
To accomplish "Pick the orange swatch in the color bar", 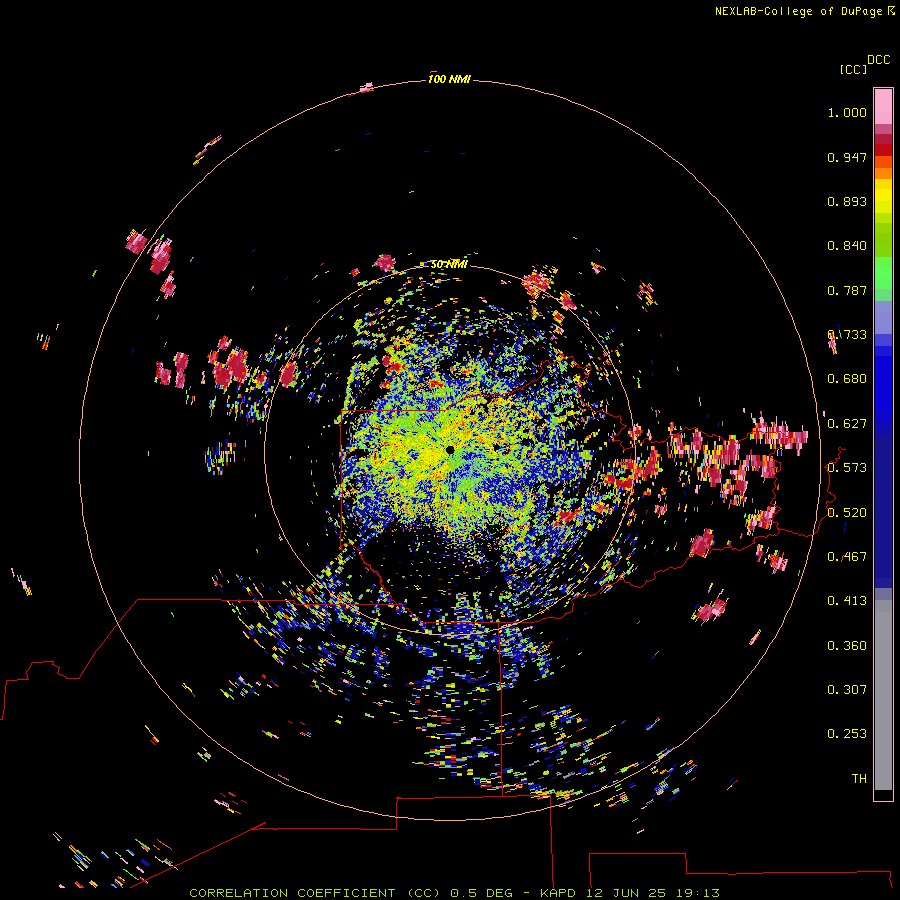I will tap(883, 173).
